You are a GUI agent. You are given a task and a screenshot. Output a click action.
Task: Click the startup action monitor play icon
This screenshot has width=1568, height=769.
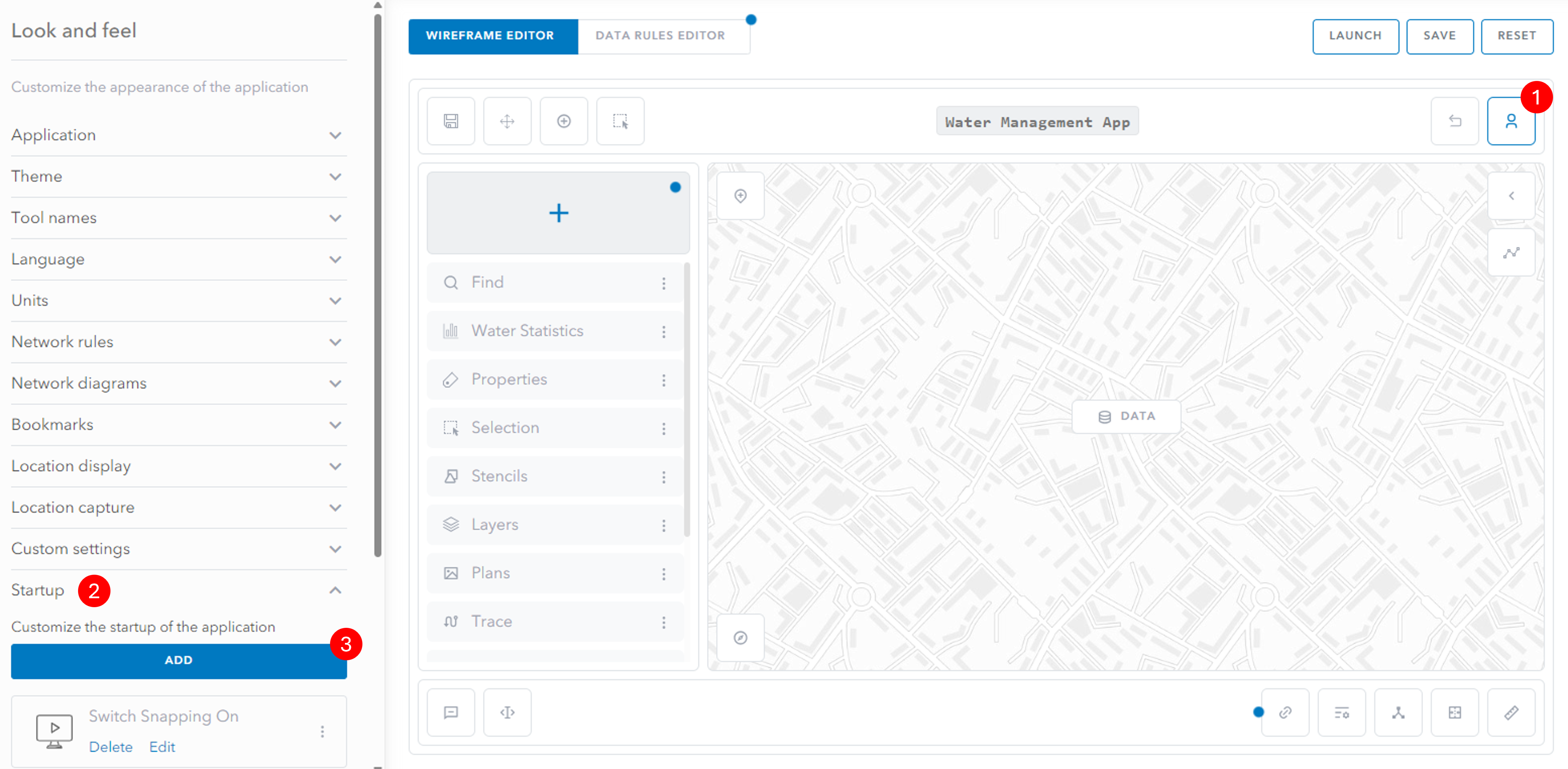[x=54, y=731]
